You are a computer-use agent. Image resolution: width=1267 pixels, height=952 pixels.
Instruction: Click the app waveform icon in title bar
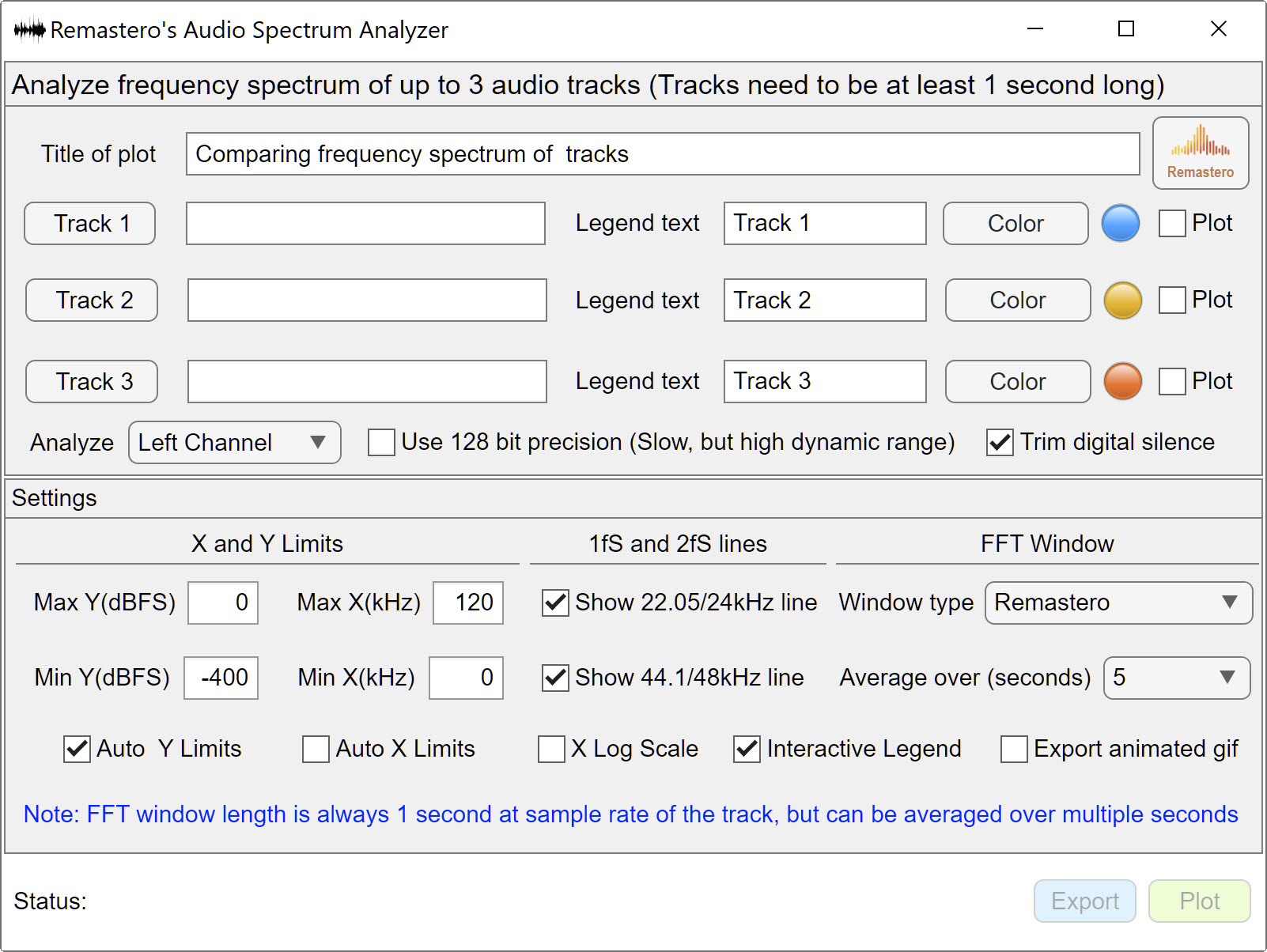tap(30, 30)
